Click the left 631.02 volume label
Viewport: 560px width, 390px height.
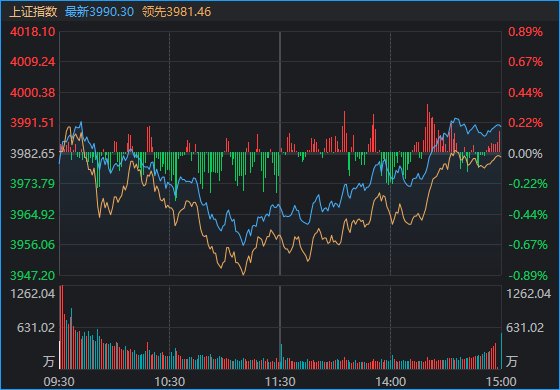[x=36, y=327]
